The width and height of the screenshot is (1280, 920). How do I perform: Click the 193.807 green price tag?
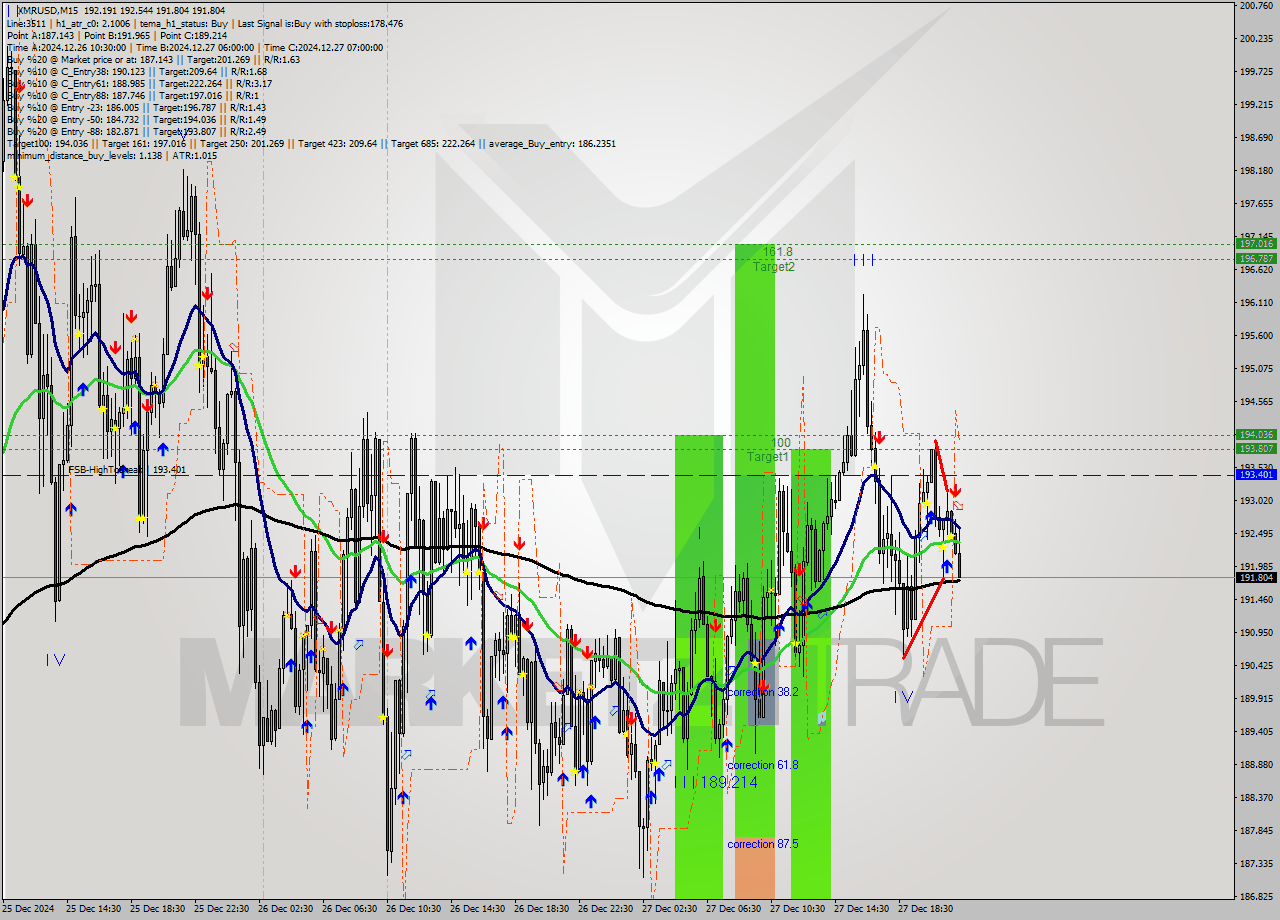(1256, 448)
